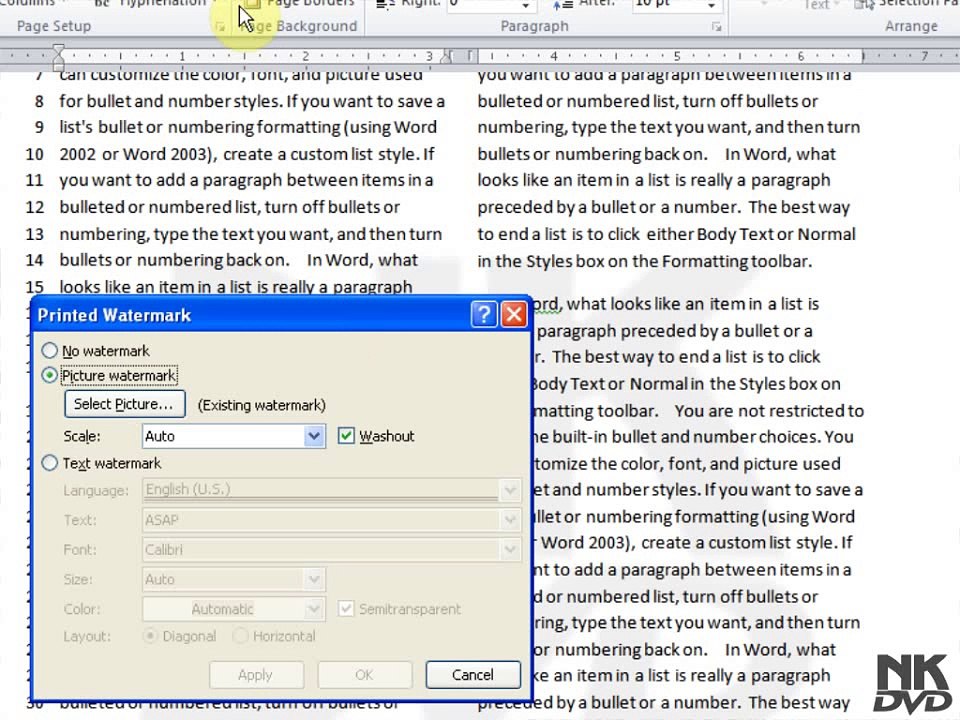
Task: Click the Apply button
Action: [256, 675]
